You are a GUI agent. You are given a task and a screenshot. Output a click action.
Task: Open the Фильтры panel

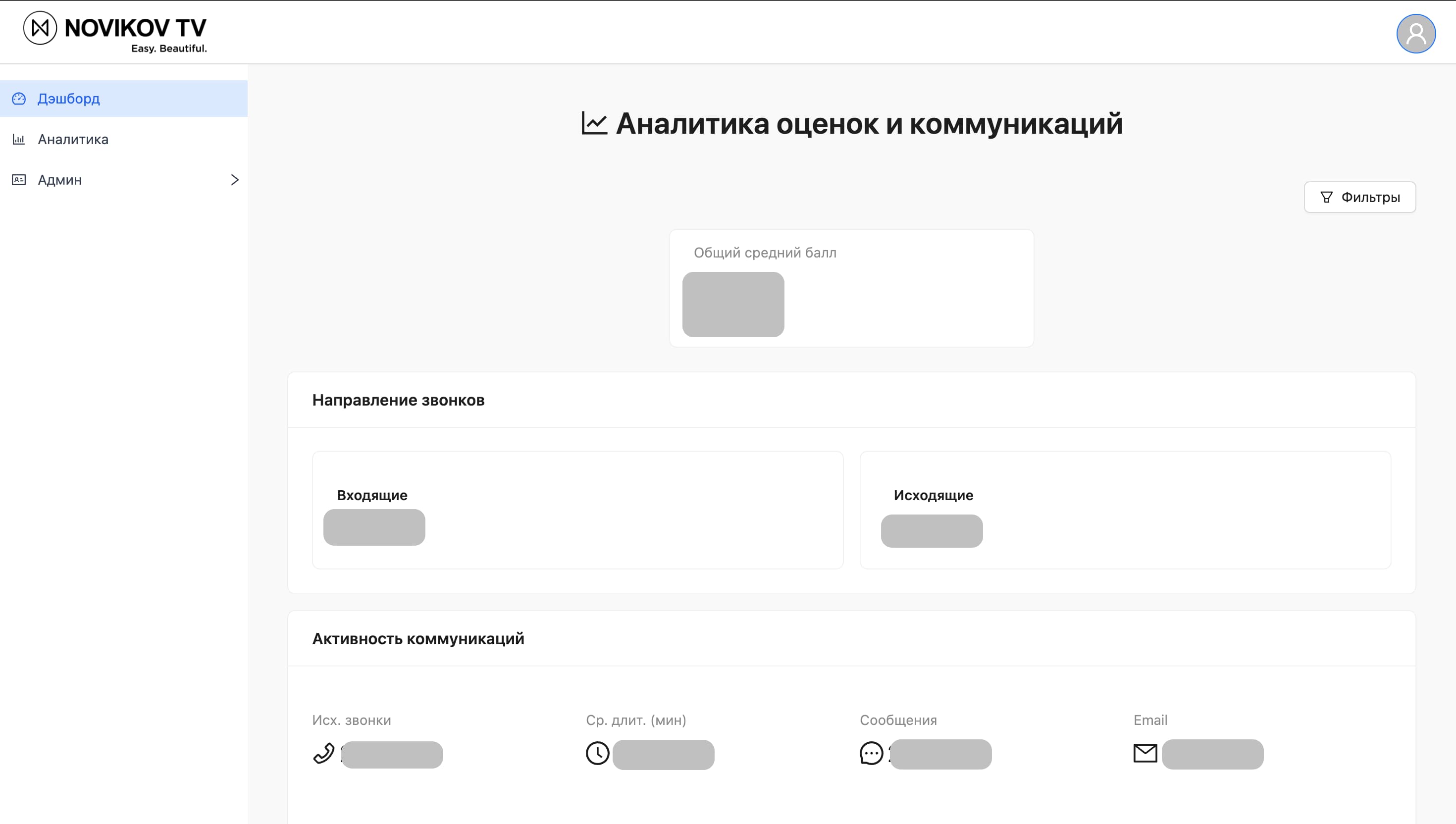1359,197
